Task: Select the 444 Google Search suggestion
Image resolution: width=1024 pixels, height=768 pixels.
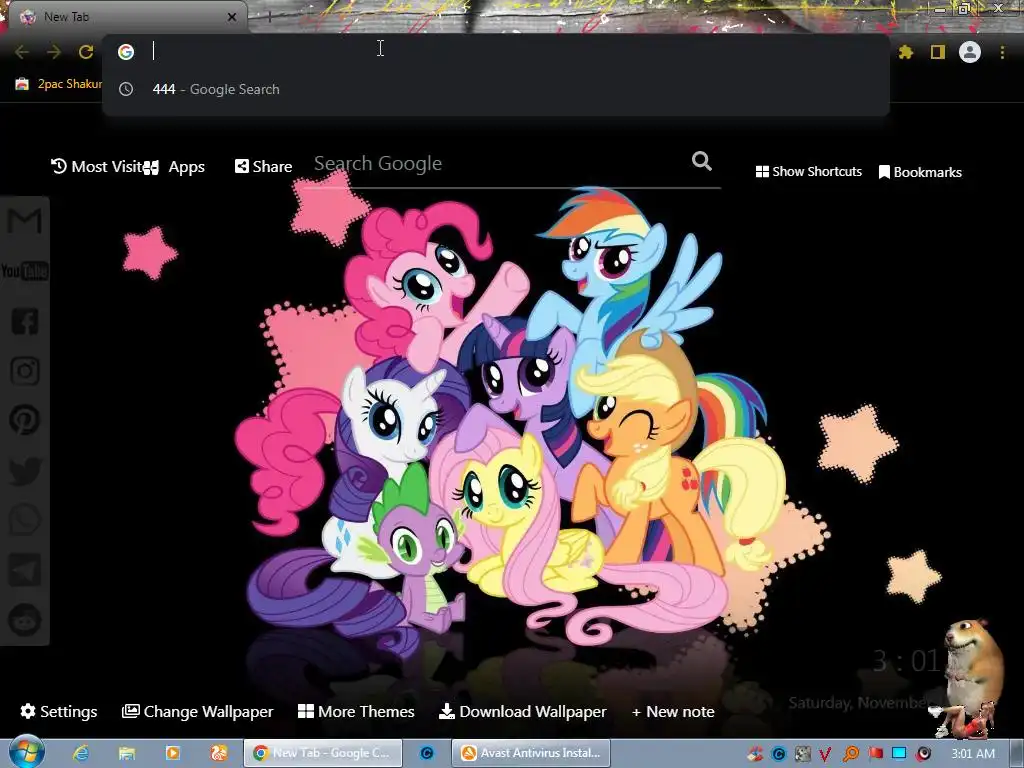Action: point(496,89)
